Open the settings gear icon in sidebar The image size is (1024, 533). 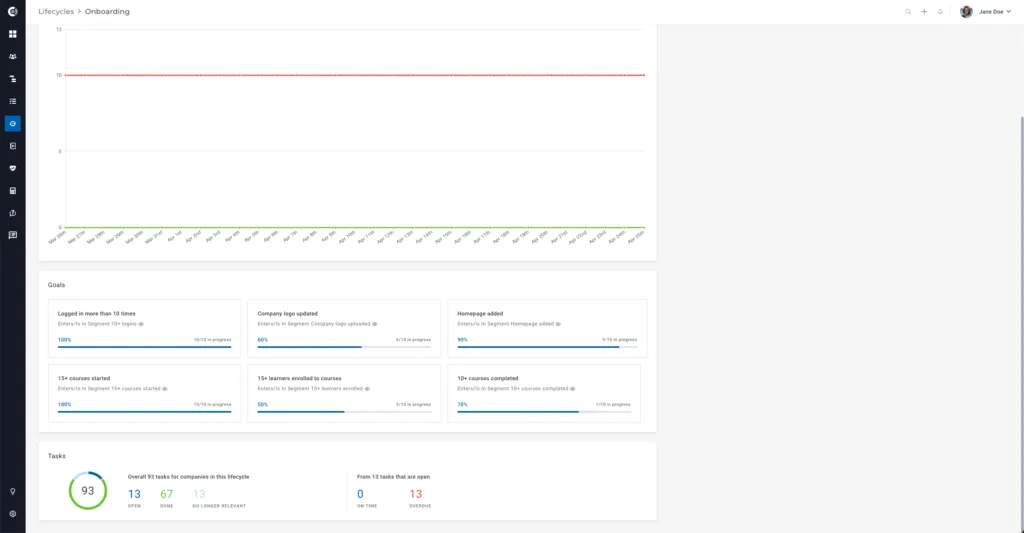(12, 513)
